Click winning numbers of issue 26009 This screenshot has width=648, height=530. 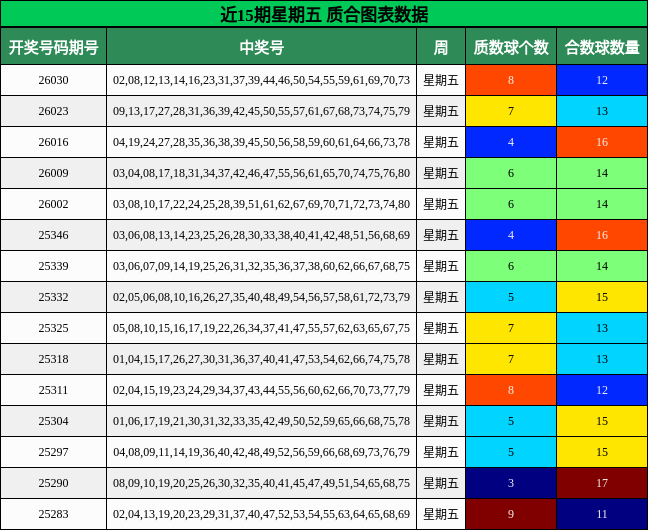point(262,173)
